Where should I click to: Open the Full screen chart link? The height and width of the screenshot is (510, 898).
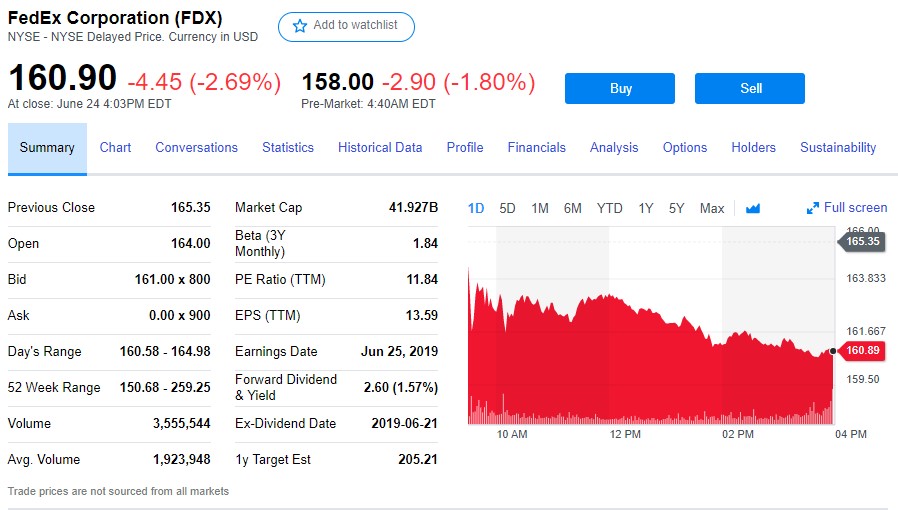(x=846, y=208)
